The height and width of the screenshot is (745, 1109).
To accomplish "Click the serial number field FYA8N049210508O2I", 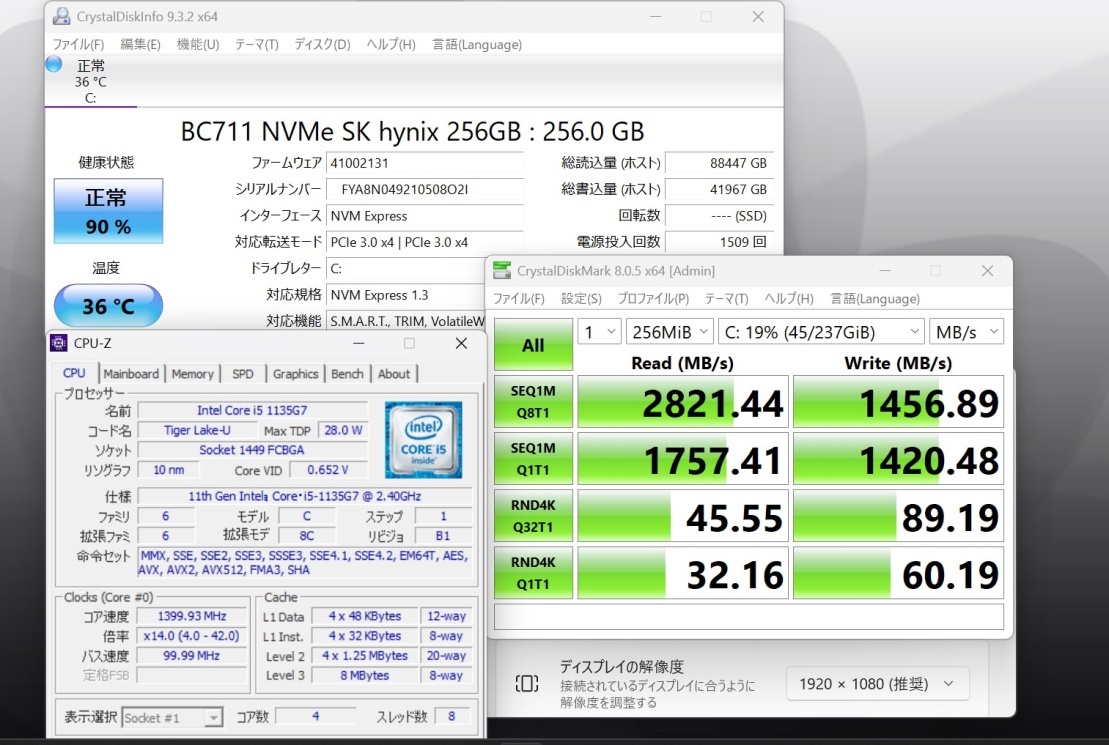I will (x=424, y=190).
